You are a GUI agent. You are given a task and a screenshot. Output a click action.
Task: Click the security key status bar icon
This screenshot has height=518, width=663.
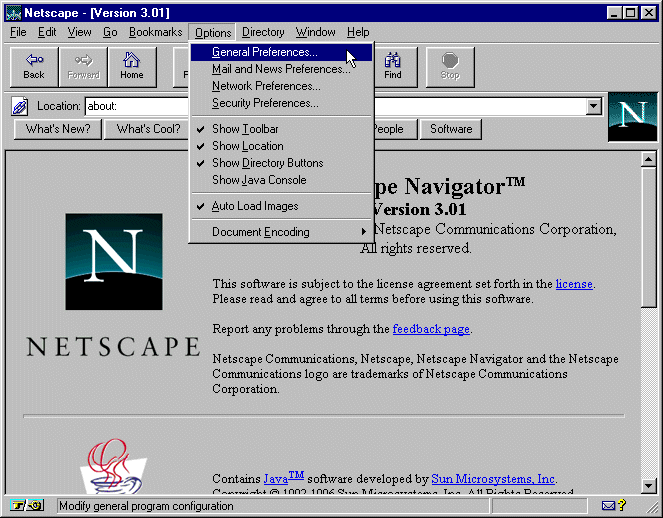tap(26, 505)
